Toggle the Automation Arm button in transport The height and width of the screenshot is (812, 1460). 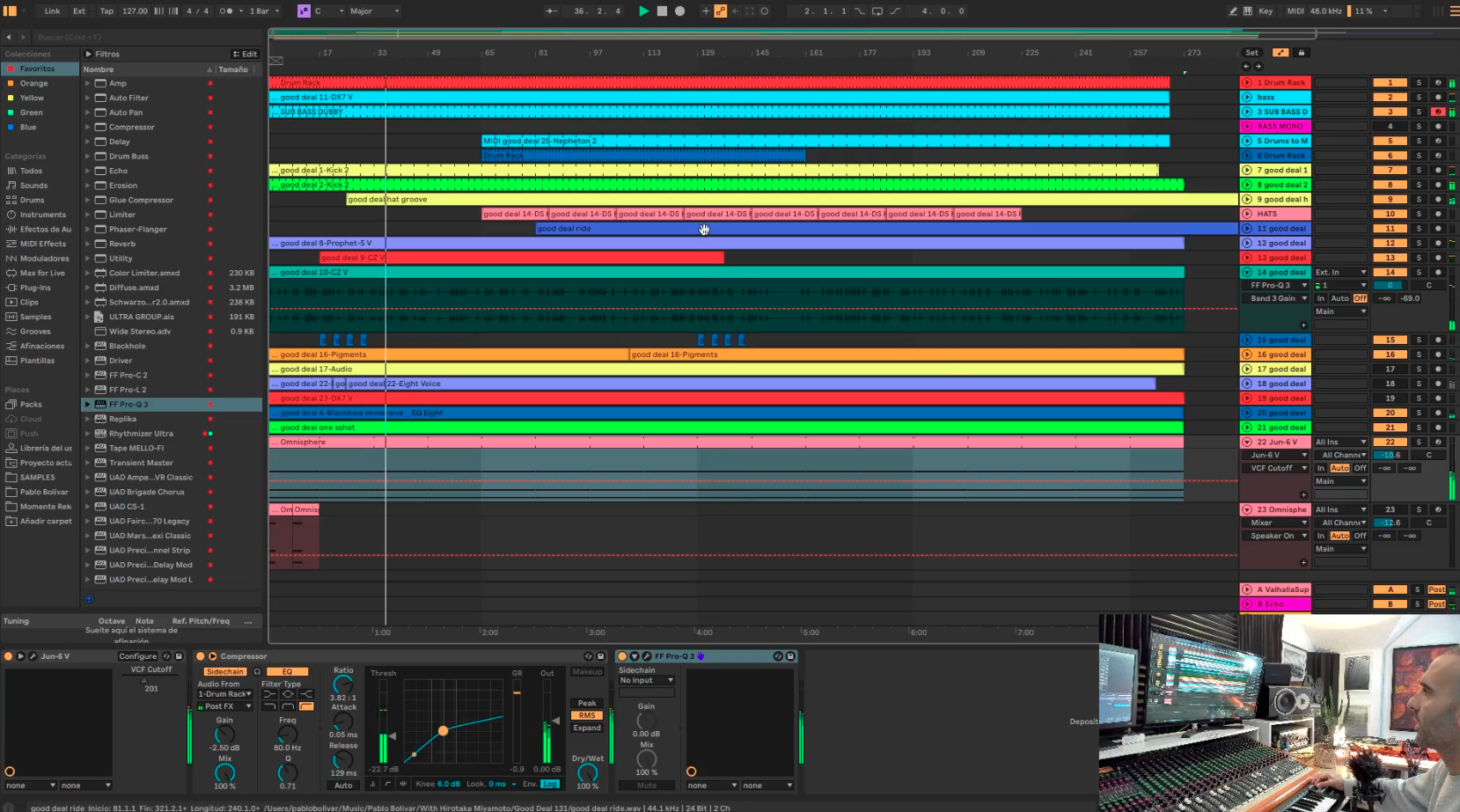coord(721,11)
